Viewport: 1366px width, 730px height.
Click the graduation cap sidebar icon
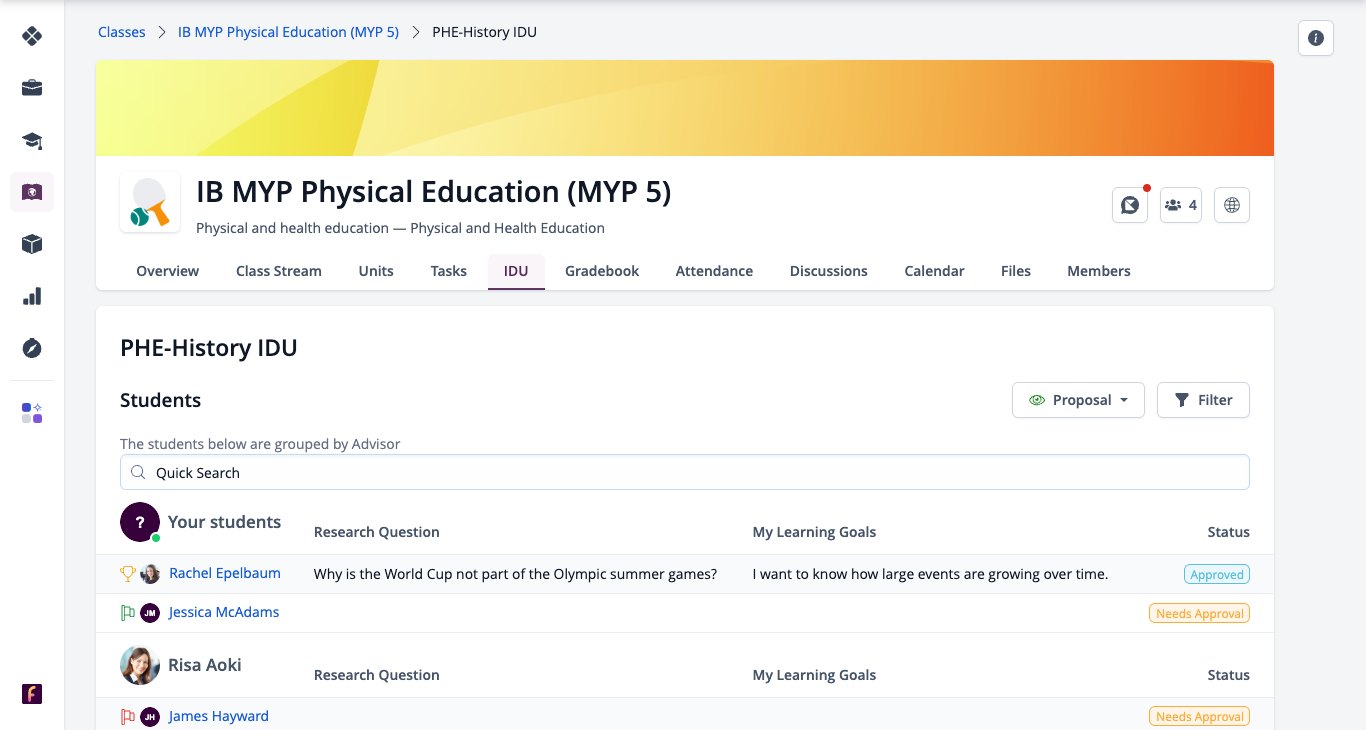click(32, 140)
